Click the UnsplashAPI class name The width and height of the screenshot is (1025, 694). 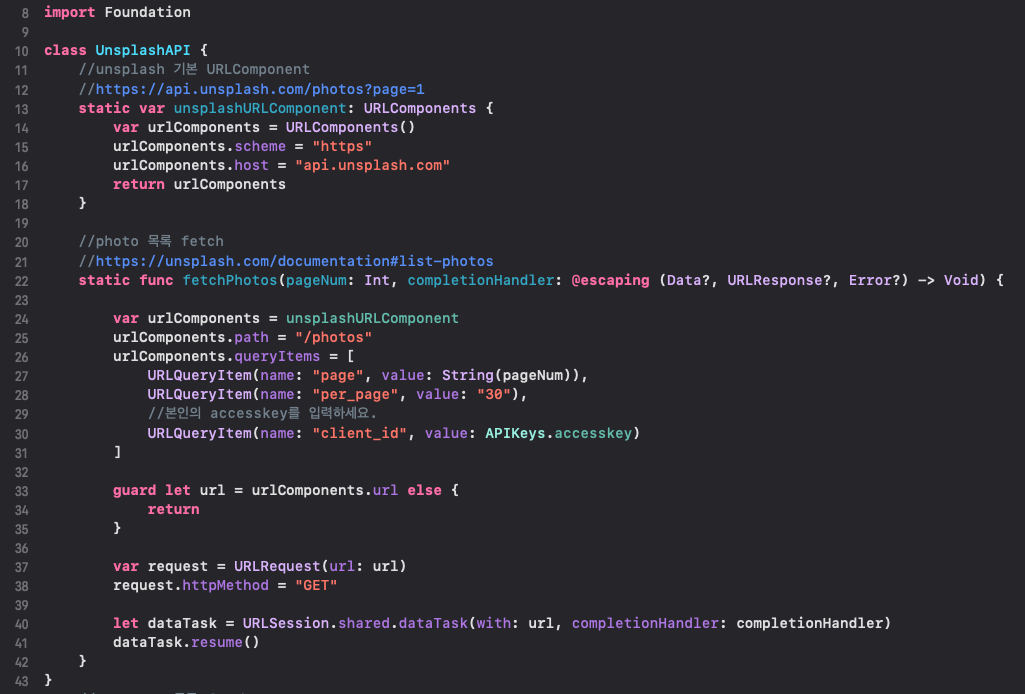[x=143, y=50]
